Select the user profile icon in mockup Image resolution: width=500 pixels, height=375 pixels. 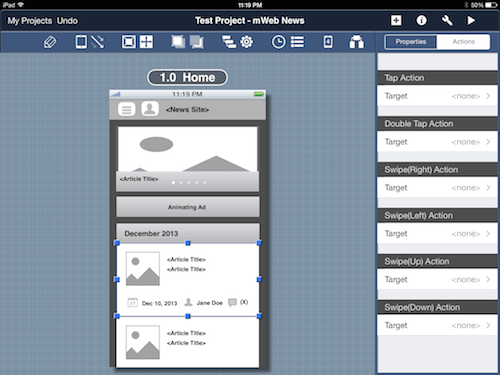coord(150,109)
